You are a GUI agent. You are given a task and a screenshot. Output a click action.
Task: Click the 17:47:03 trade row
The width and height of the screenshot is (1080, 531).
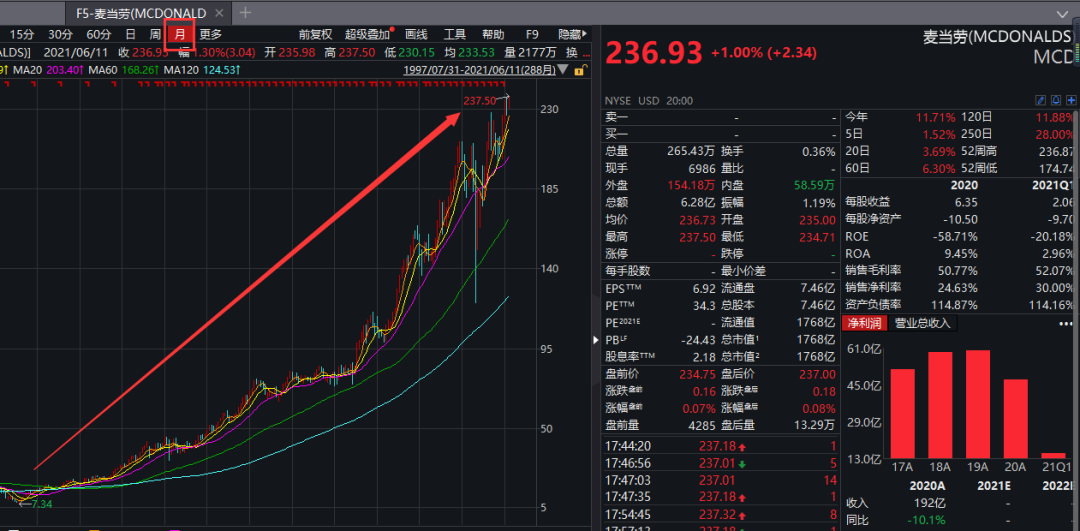click(x=721, y=479)
